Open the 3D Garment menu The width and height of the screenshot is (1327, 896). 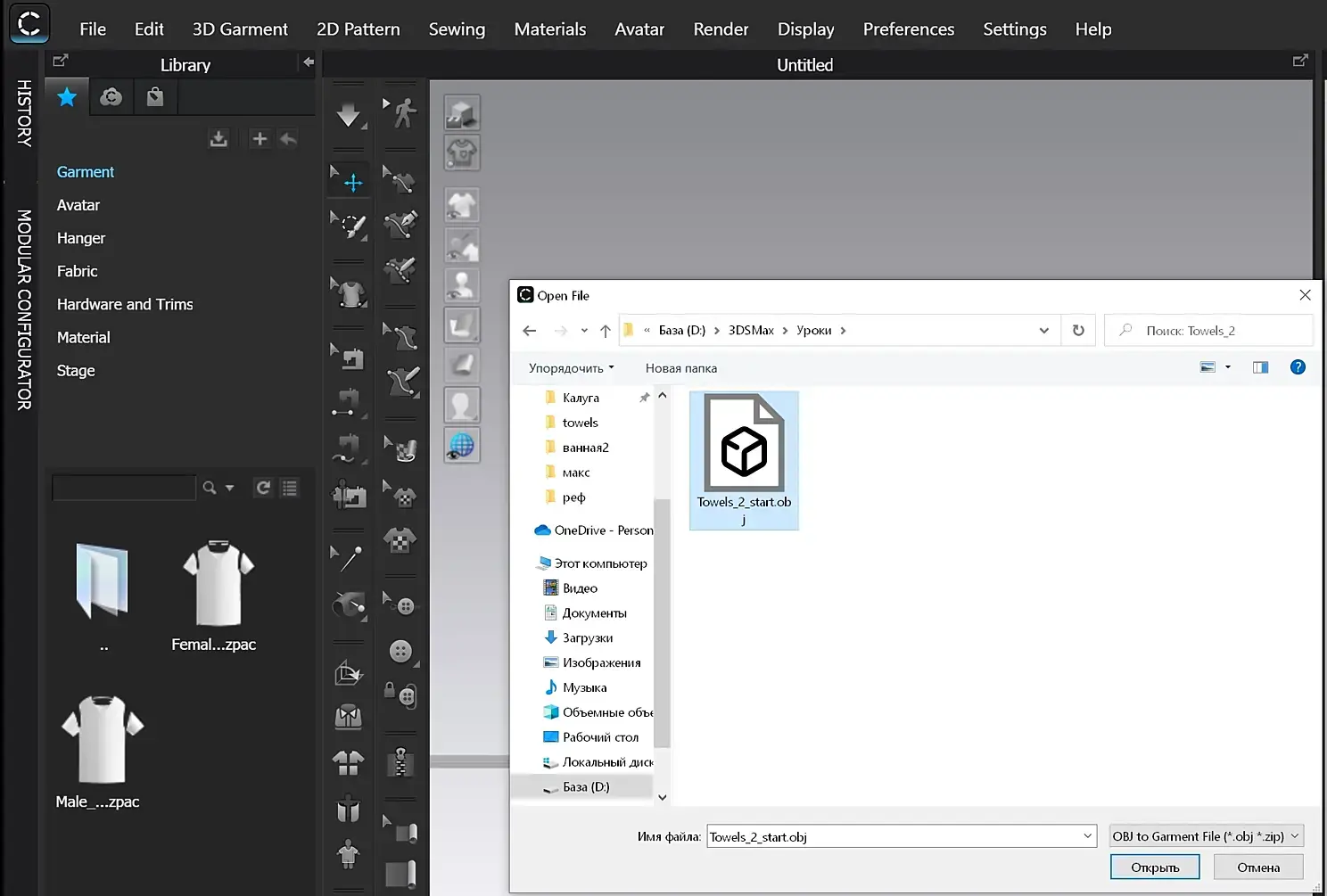(240, 29)
